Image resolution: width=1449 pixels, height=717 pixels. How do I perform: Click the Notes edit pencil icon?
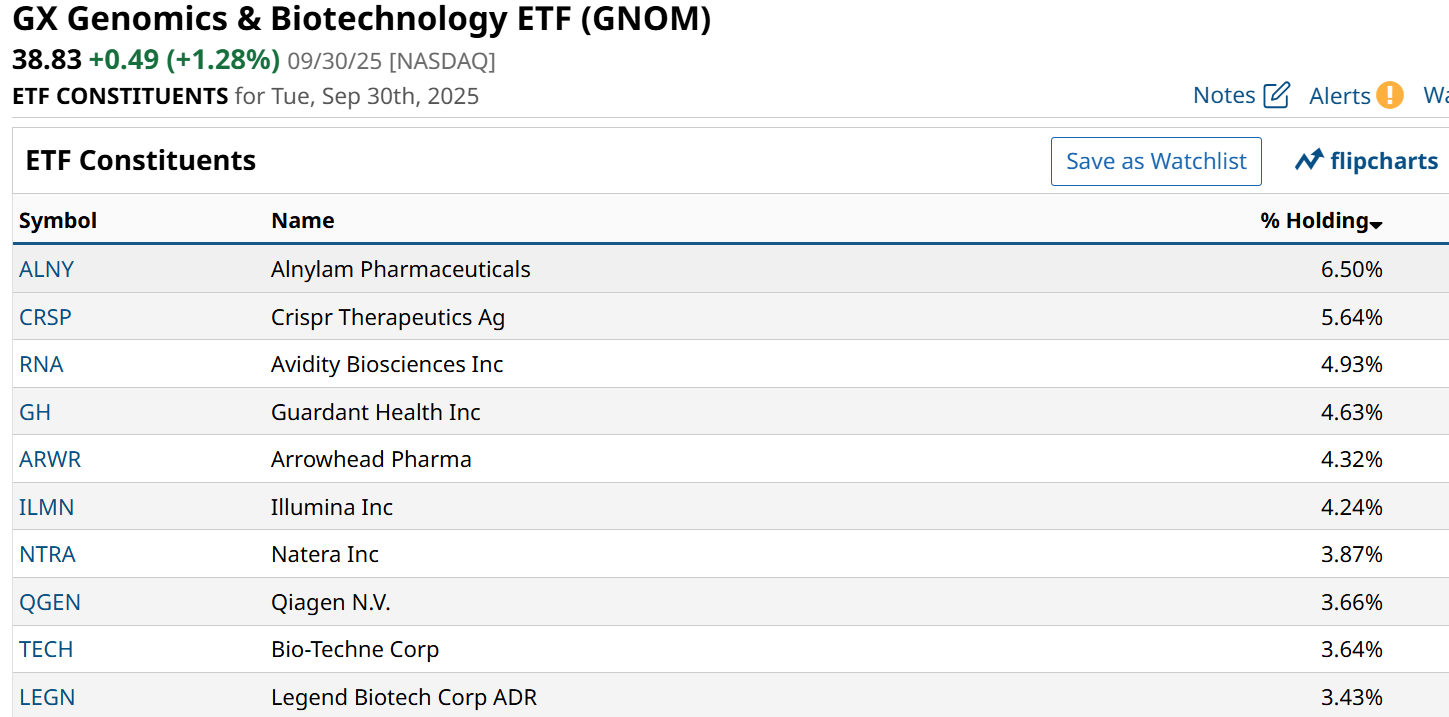point(1276,95)
